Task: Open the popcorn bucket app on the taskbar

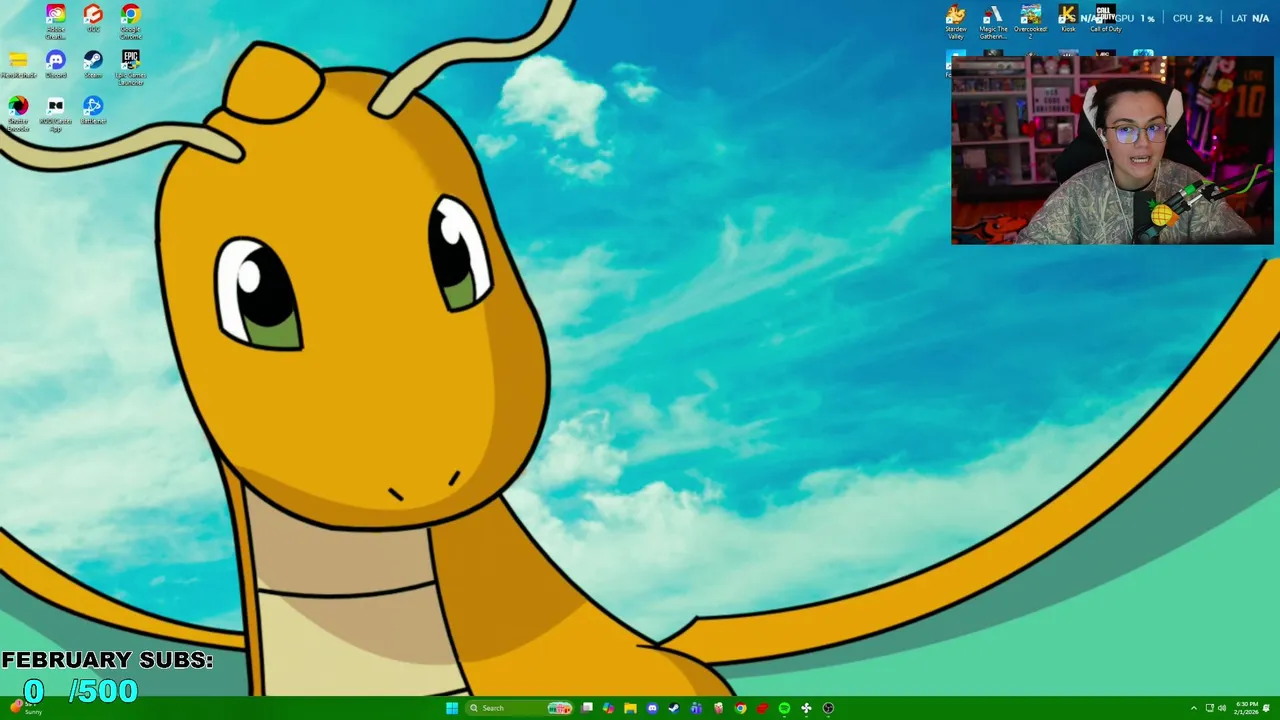Action: click(718, 708)
